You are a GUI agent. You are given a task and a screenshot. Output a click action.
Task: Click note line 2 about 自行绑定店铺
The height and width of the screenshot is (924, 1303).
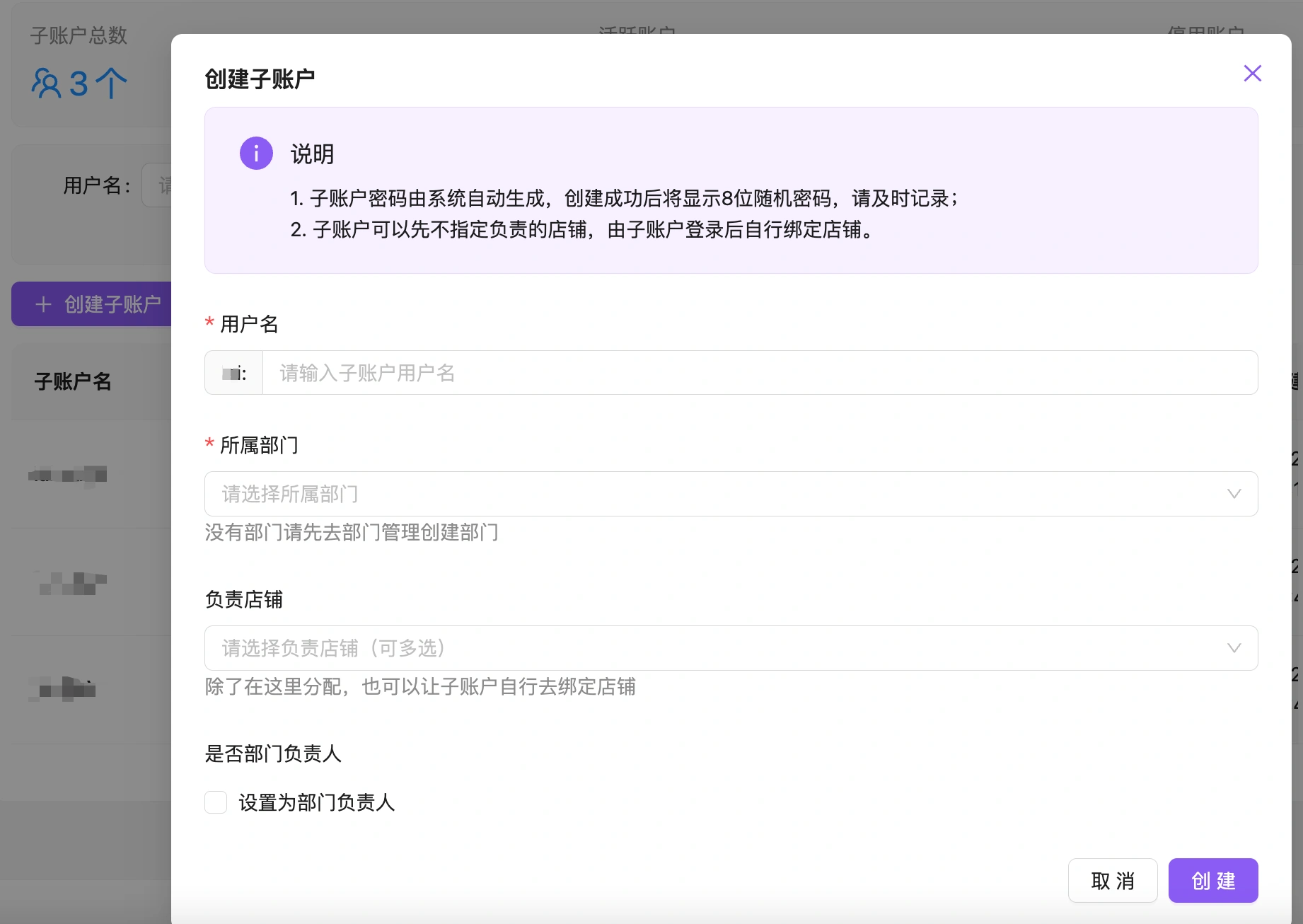[x=584, y=229]
